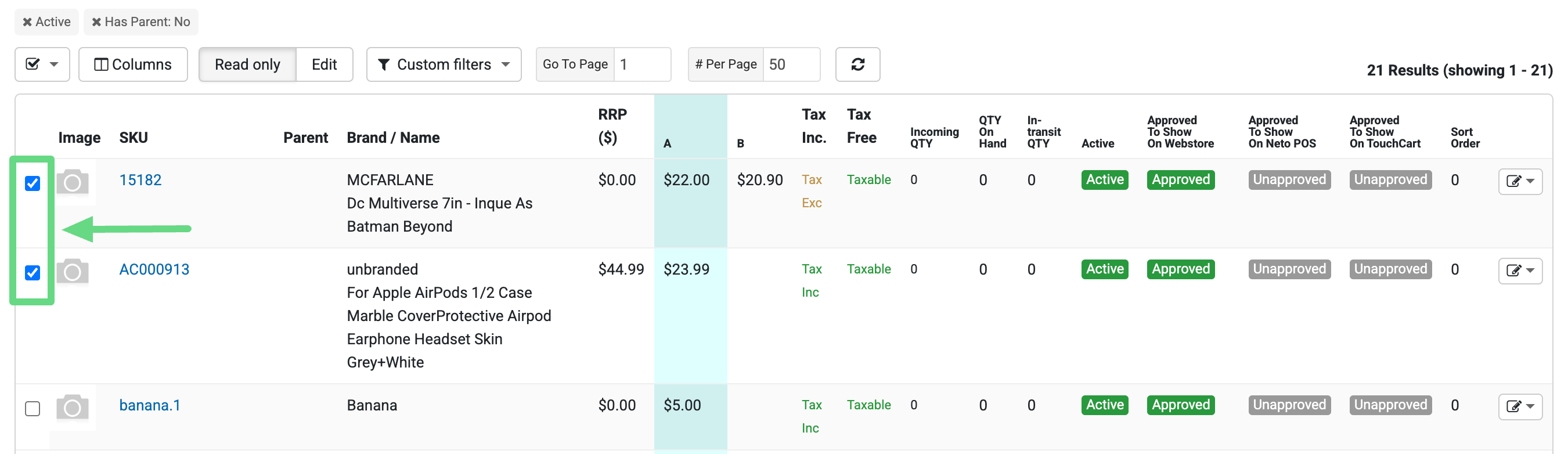
Task: Click the refresh results icon button
Action: tap(857, 64)
